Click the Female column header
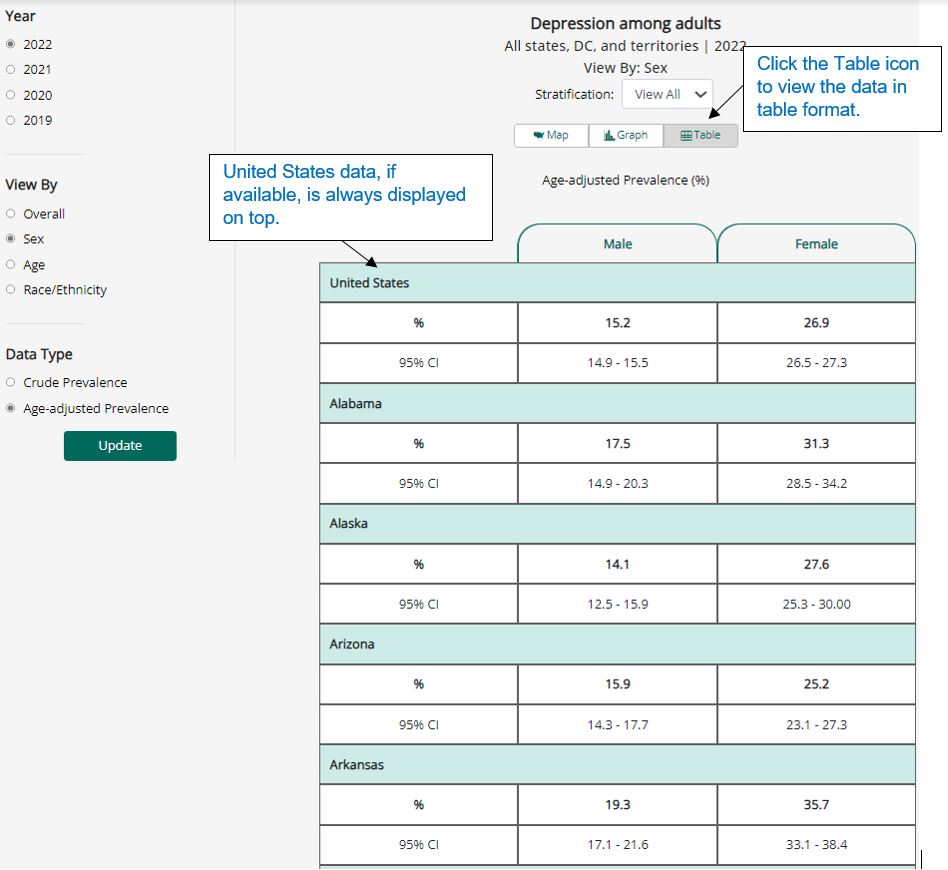Screen dimensions: 948x870 pos(815,243)
